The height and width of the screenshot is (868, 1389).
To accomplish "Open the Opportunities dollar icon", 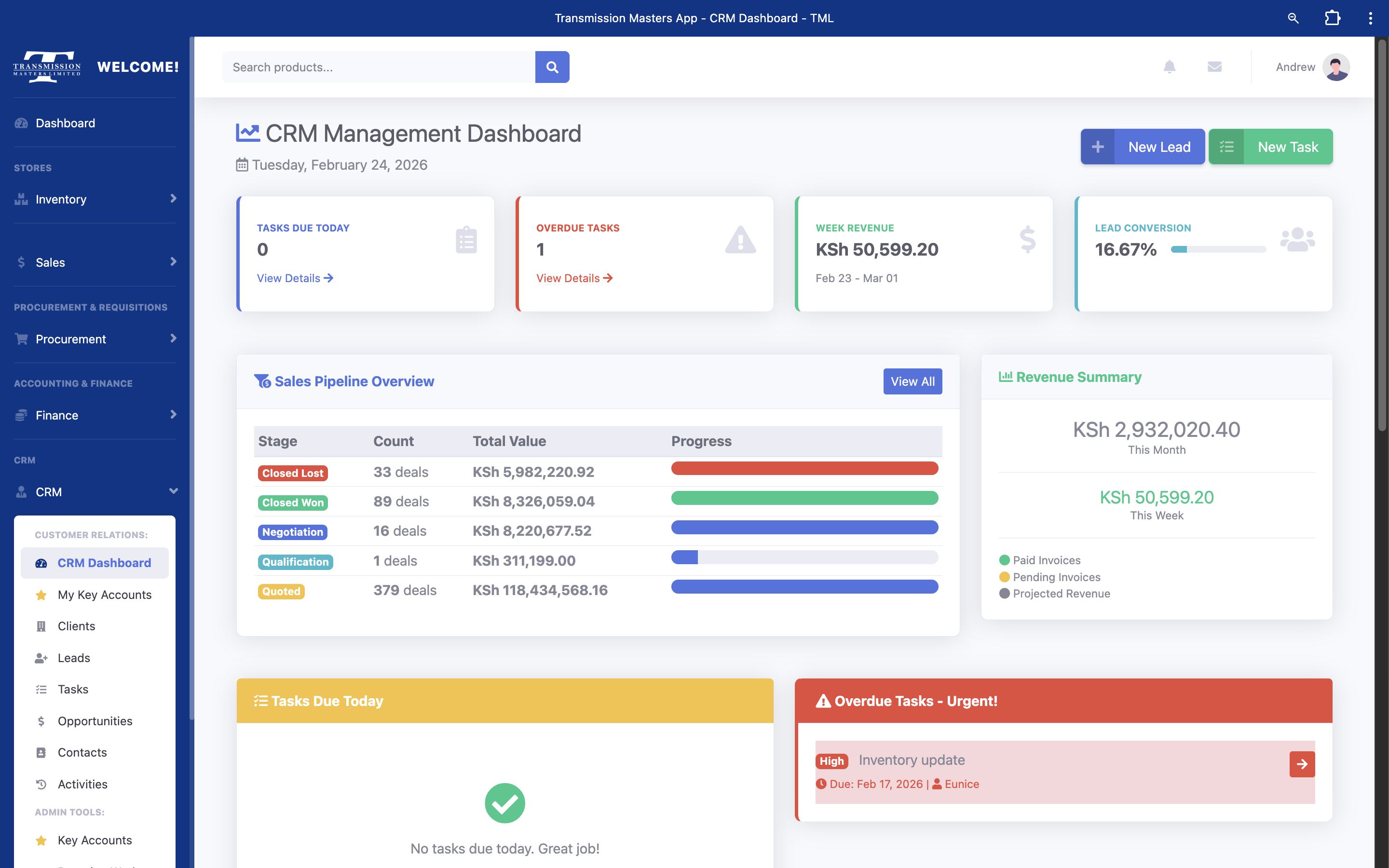I will pos(41,720).
